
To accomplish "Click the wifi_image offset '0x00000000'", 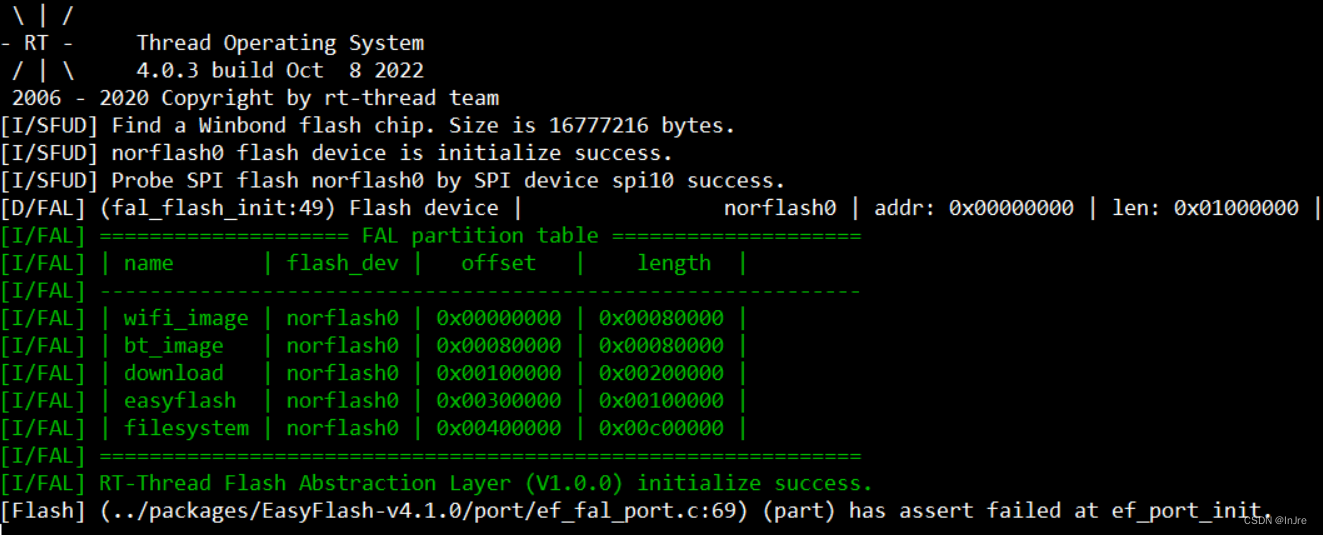I will (x=499, y=318).
